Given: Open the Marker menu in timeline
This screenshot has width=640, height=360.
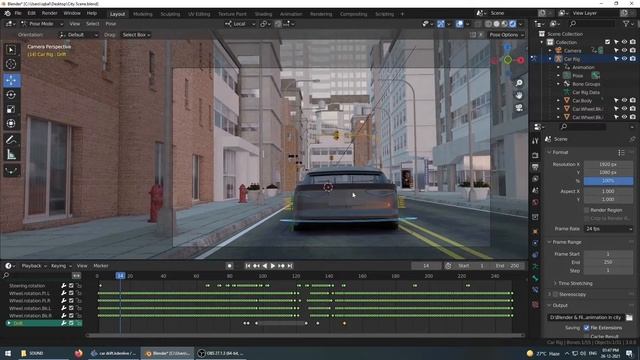Looking at the screenshot, I should [101, 266].
